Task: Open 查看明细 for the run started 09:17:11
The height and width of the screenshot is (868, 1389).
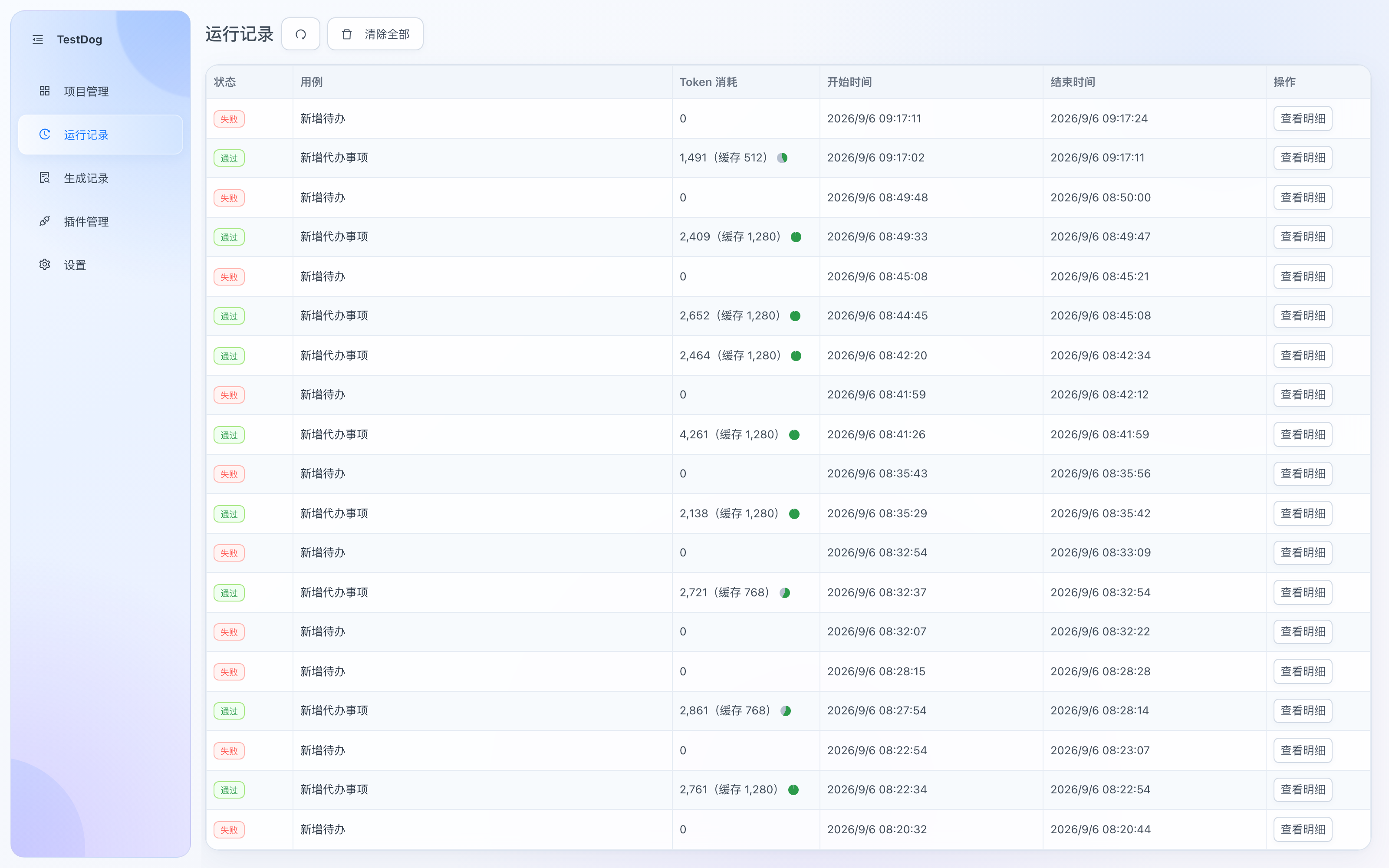Action: tap(1303, 119)
